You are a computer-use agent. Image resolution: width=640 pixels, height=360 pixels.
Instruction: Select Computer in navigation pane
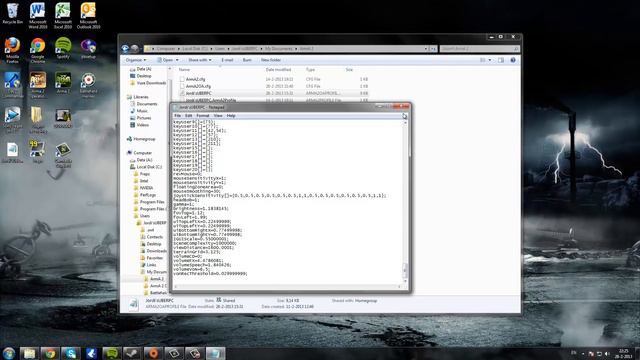[x=142, y=153]
